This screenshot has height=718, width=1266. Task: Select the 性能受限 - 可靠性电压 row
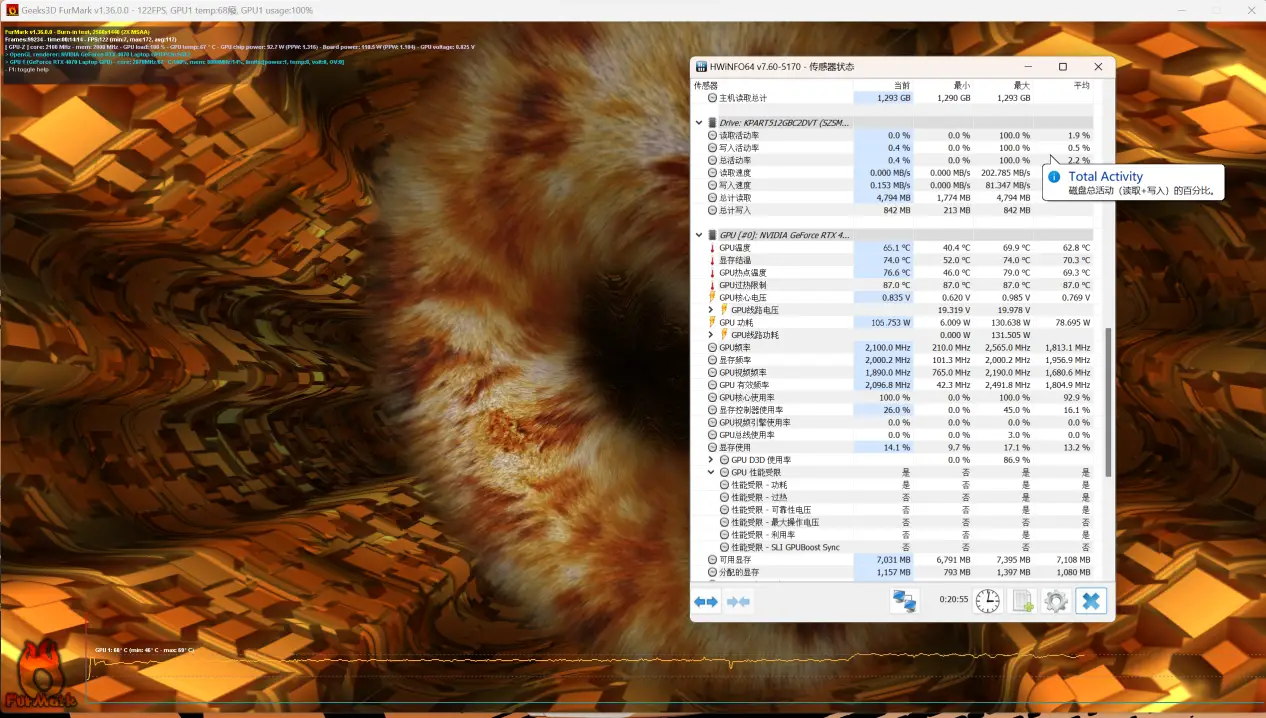point(893,510)
